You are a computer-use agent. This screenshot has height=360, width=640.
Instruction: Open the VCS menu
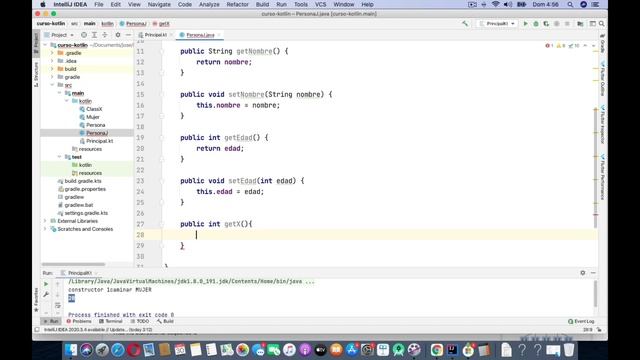(x=320, y=4)
